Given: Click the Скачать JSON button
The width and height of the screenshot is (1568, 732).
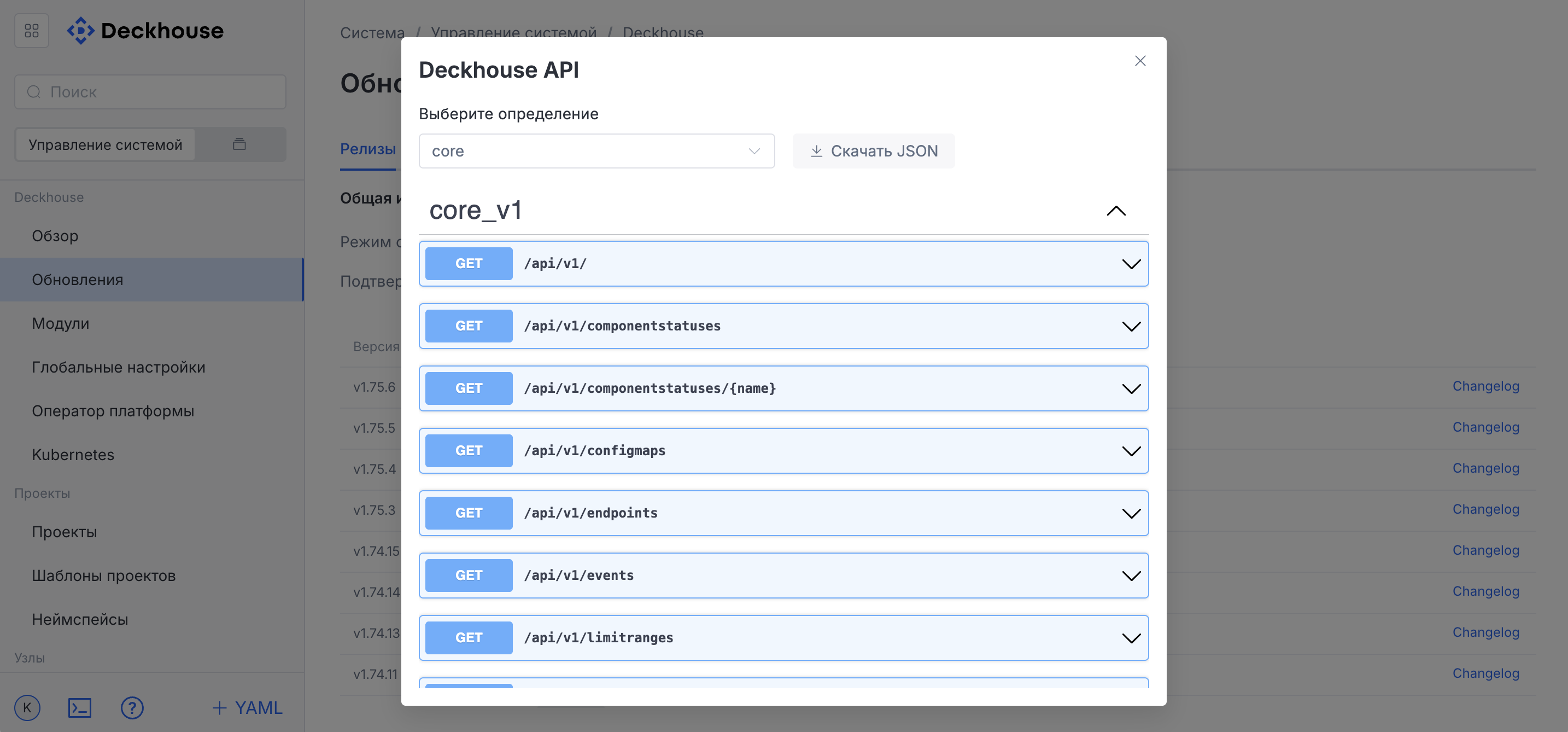Looking at the screenshot, I should pos(874,151).
